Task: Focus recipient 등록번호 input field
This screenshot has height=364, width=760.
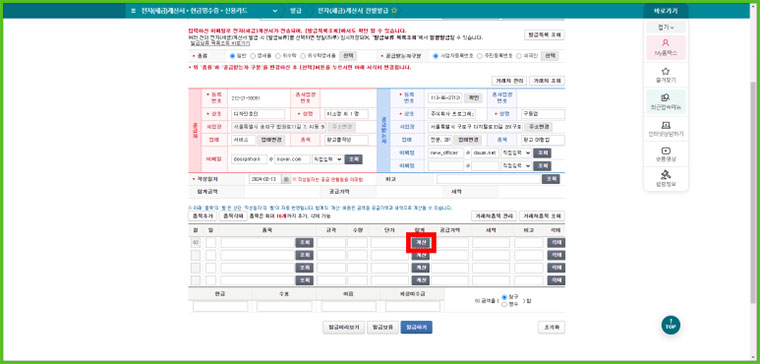Action: click(x=445, y=97)
